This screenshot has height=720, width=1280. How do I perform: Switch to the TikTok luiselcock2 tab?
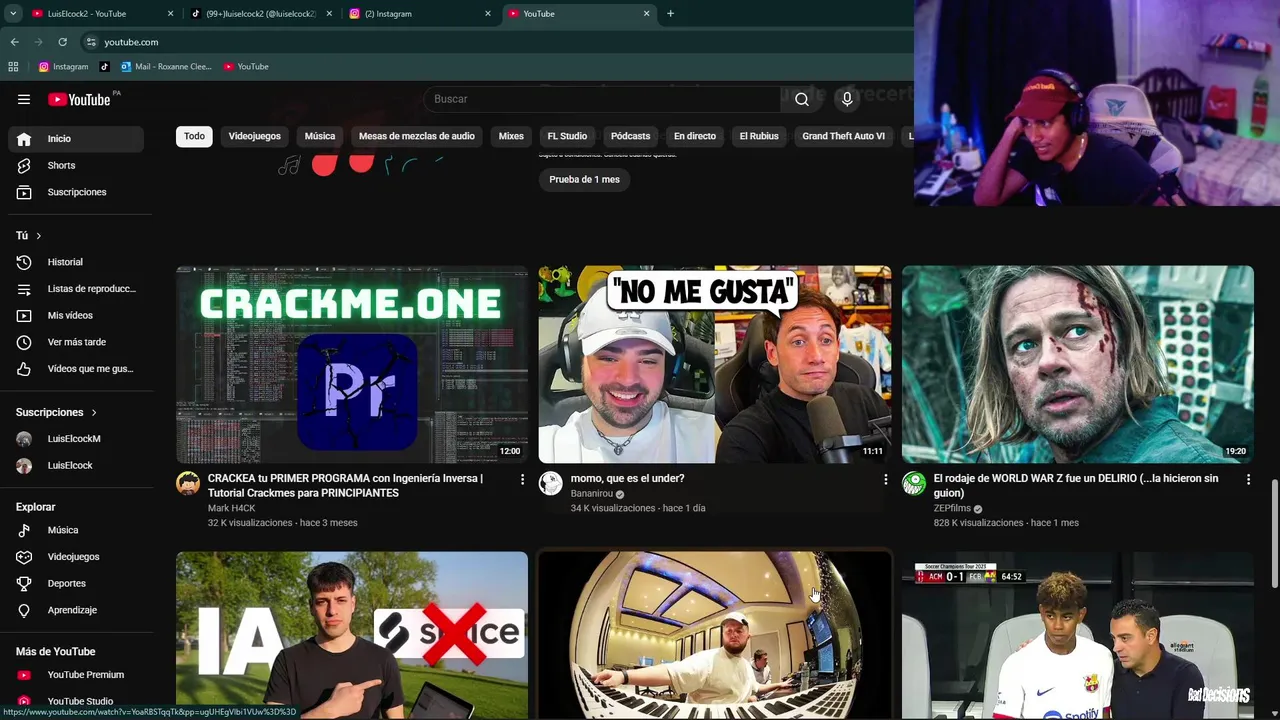coord(260,14)
